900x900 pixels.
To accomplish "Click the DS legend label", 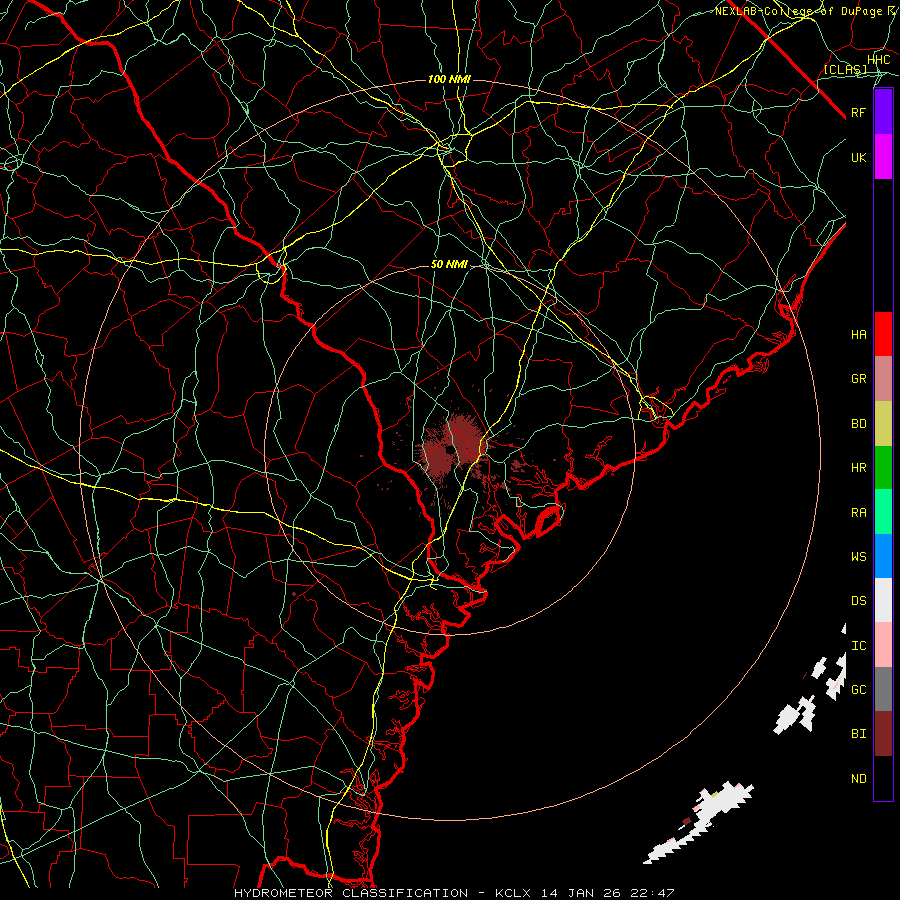I will pyautogui.click(x=859, y=601).
